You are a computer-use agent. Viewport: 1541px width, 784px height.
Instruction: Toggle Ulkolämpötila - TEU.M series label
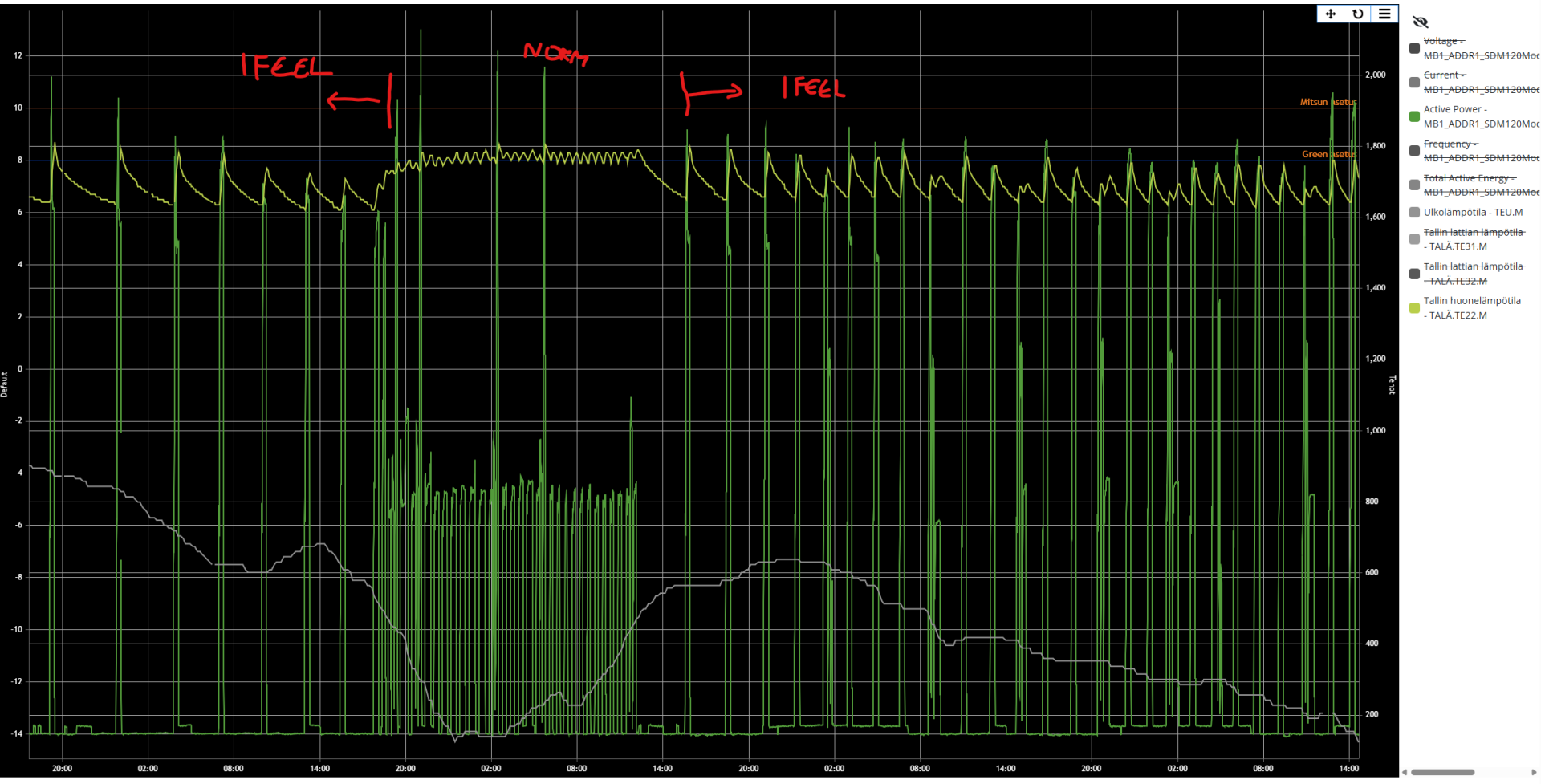point(1473,213)
